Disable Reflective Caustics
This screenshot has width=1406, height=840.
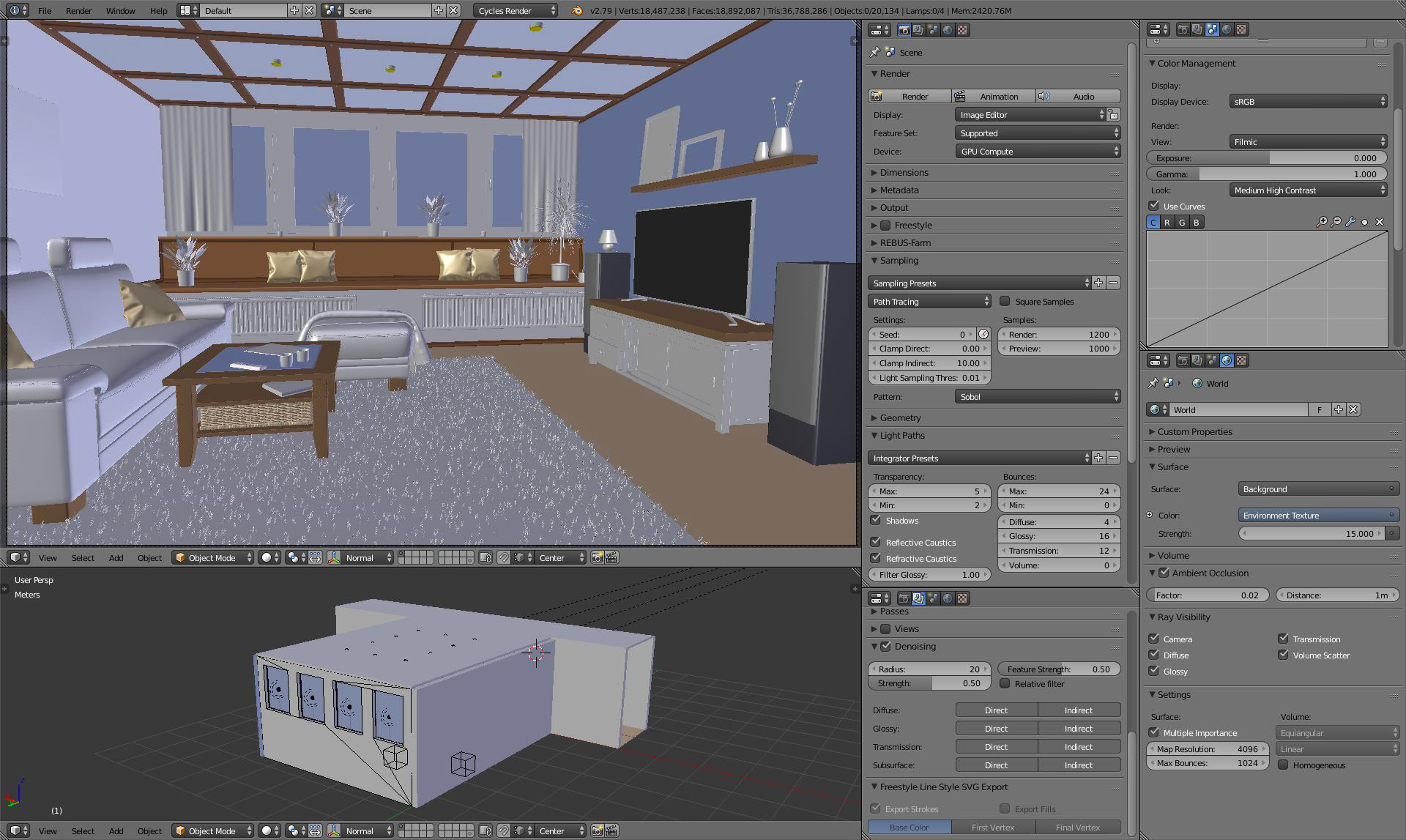click(876, 542)
